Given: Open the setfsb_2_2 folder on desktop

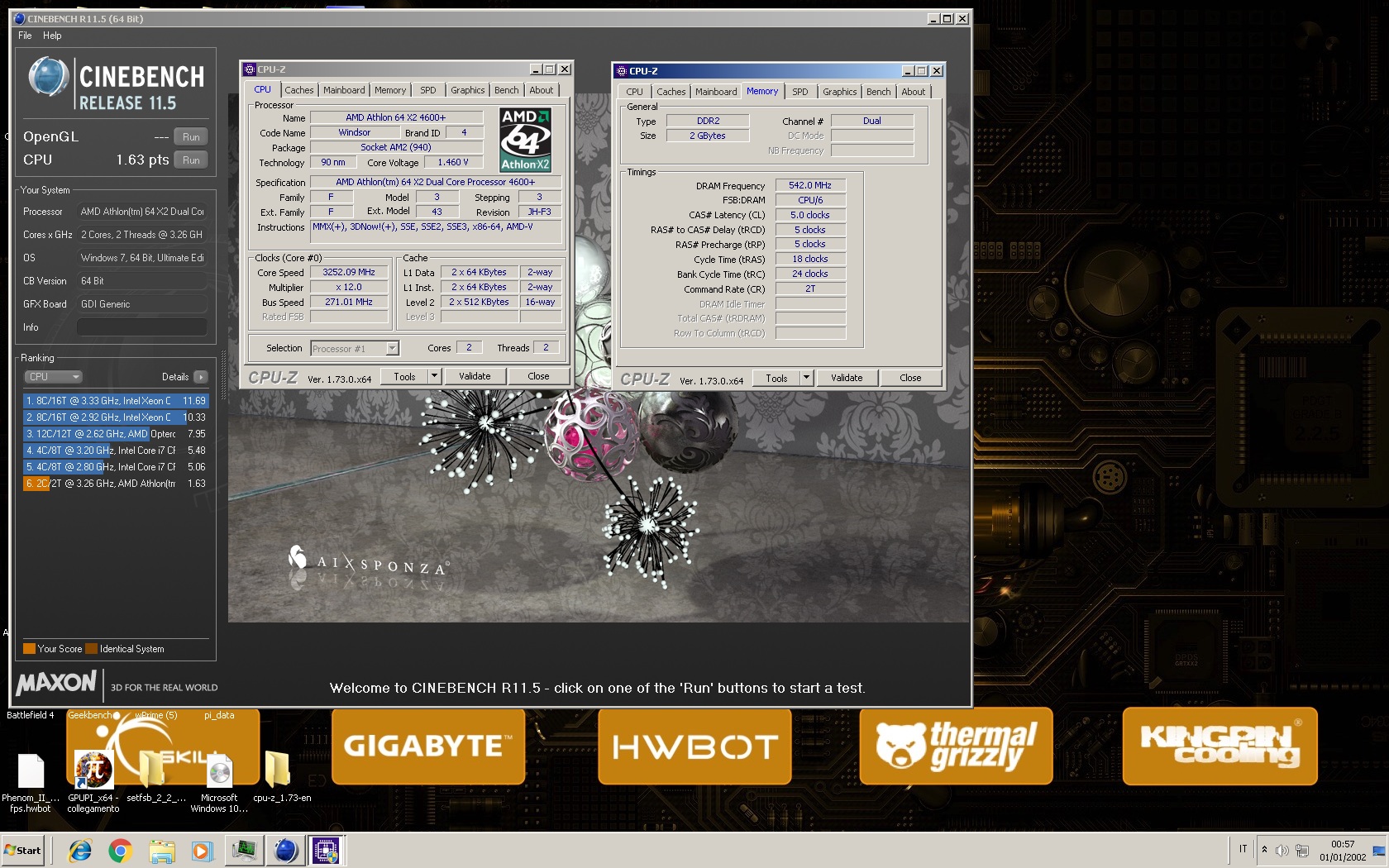Looking at the screenshot, I should [x=155, y=777].
